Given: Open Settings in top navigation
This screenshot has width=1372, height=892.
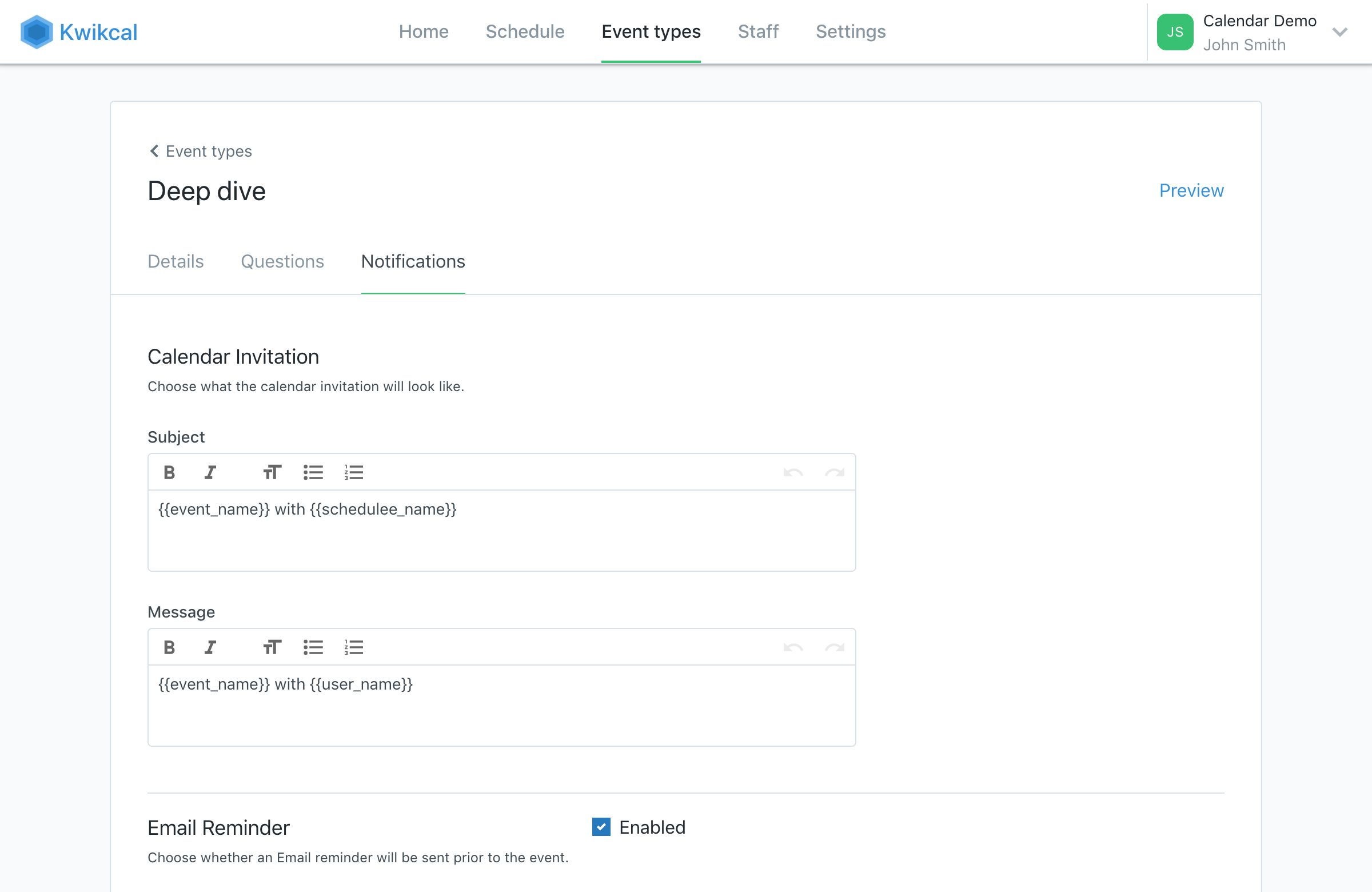Looking at the screenshot, I should pyautogui.click(x=849, y=31).
